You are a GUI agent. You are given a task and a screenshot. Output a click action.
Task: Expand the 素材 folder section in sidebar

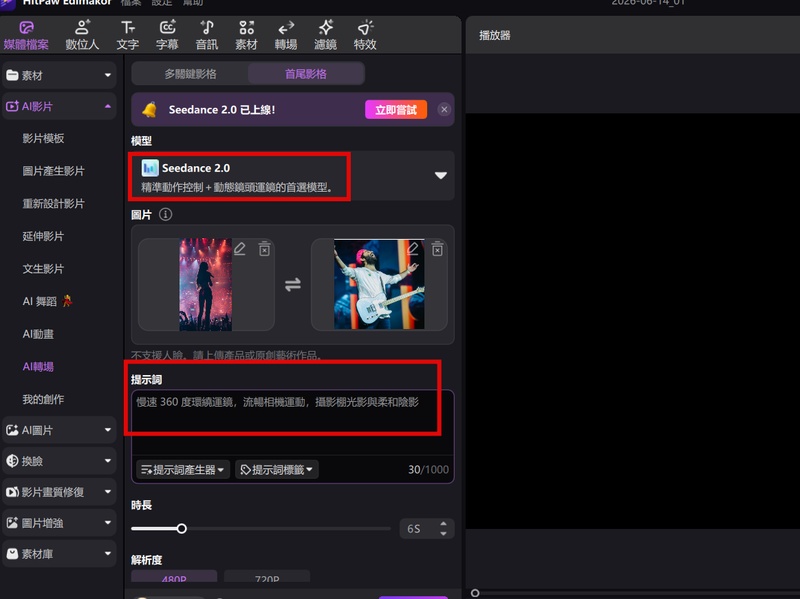coord(59,76)
